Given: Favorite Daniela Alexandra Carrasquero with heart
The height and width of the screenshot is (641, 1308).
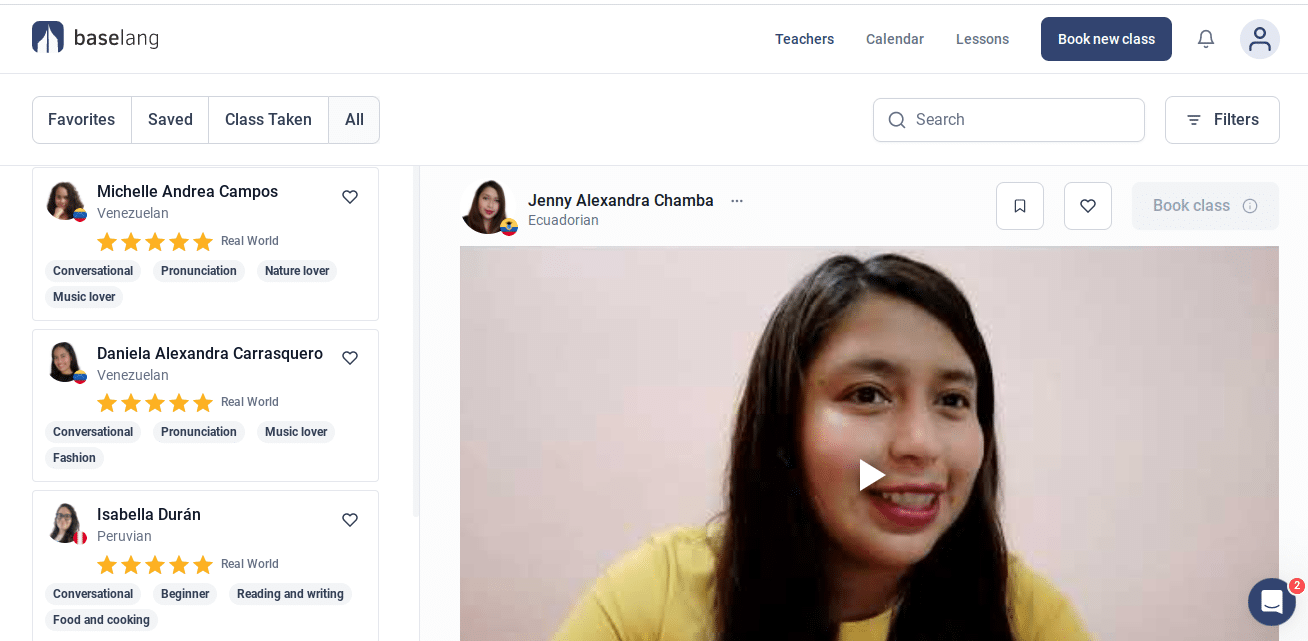Looking at the screenshot, I should [x=350, y=358].
